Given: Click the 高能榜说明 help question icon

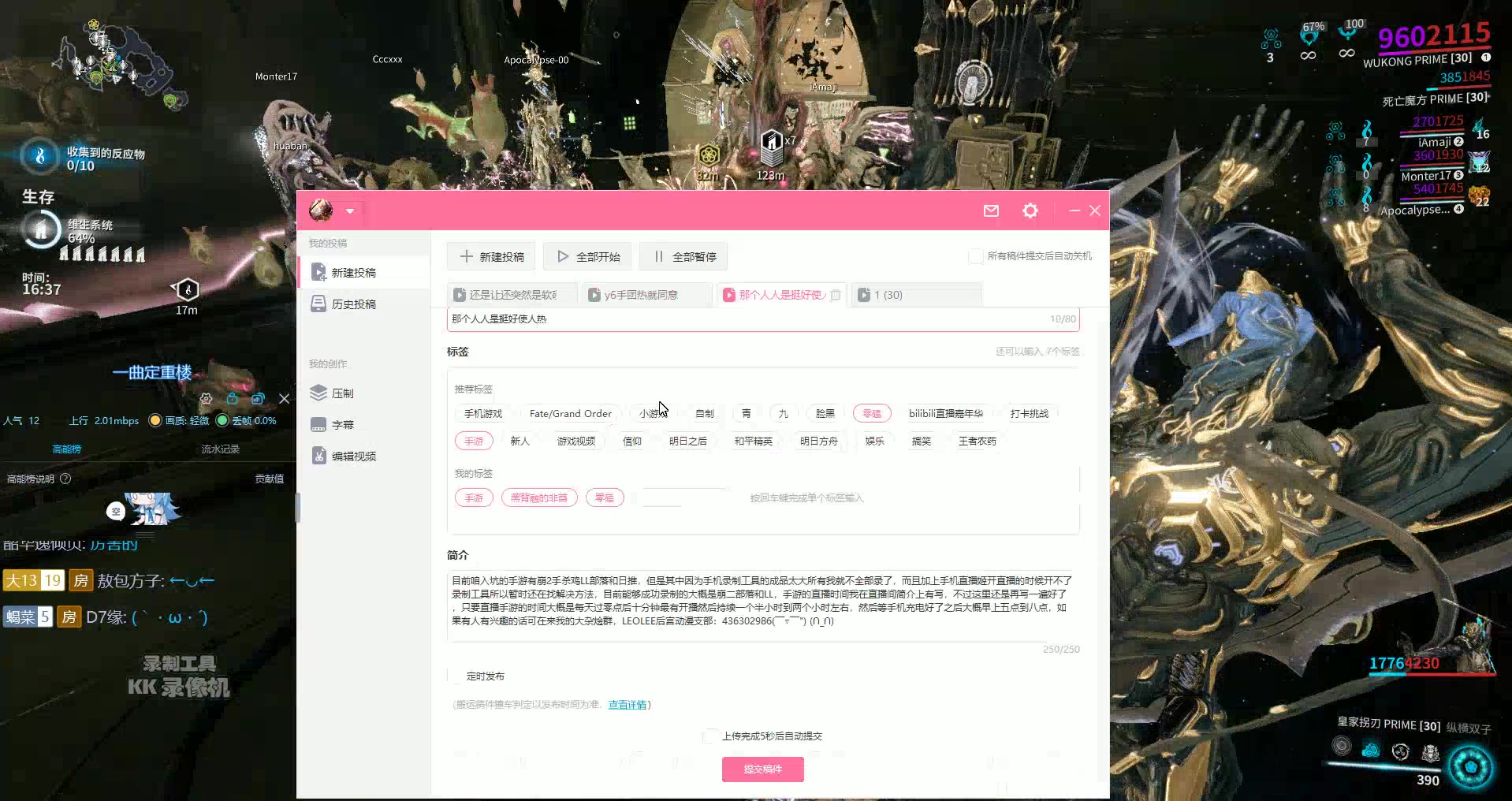Looking at the screenshot, I should click(65, 479).
